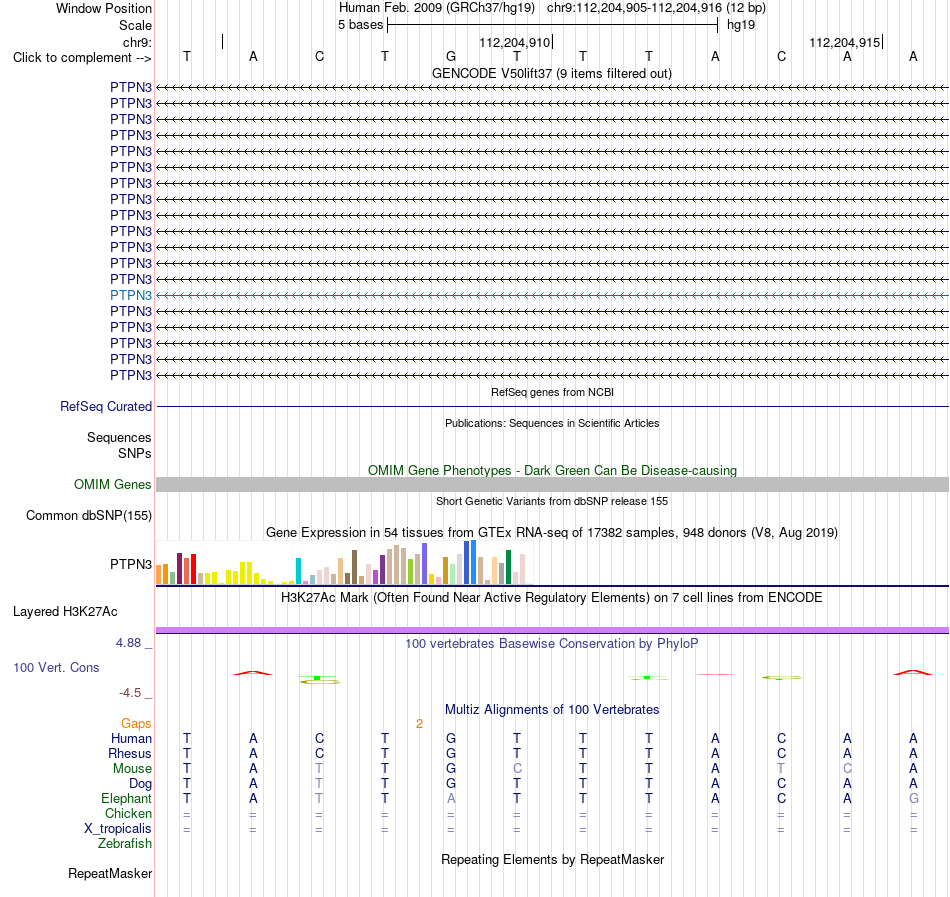Click the '100 Vert. Cons' track label
Image resolution: width=950 pixels, height=897 pixels.
pyautogui.click(x=56, y=667)
